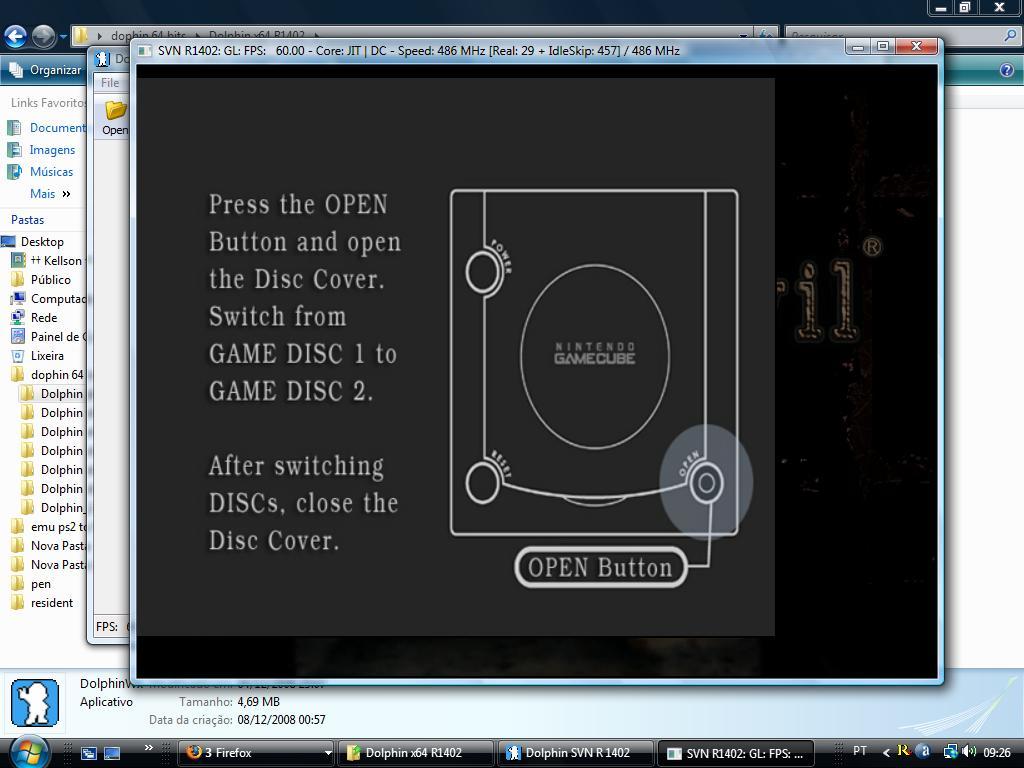Select Painel de Controle in the tree
Screen dimensions: 1024x768
click(49, 336)
